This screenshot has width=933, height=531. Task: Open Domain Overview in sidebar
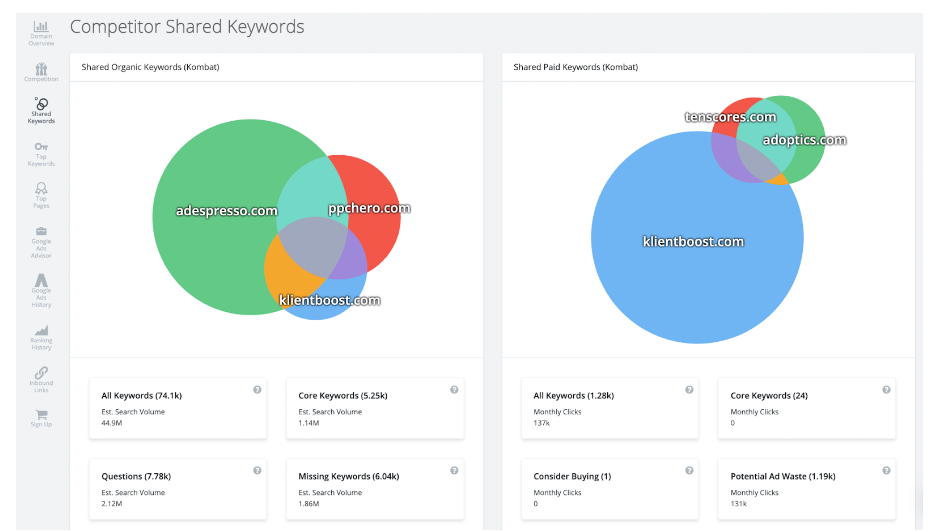(41, 33)
